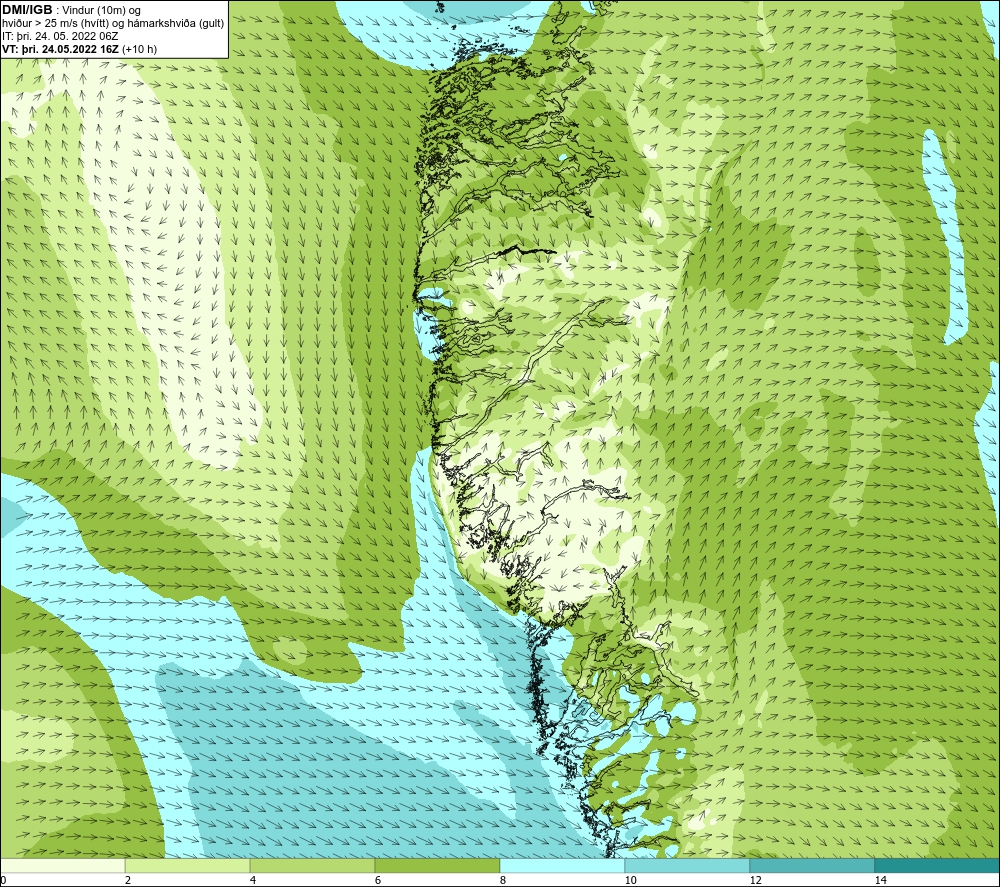Click the legend value label '14'
Image resolution: width=1000 pixels, height=887 pixels.
click(x=881, y=880)
